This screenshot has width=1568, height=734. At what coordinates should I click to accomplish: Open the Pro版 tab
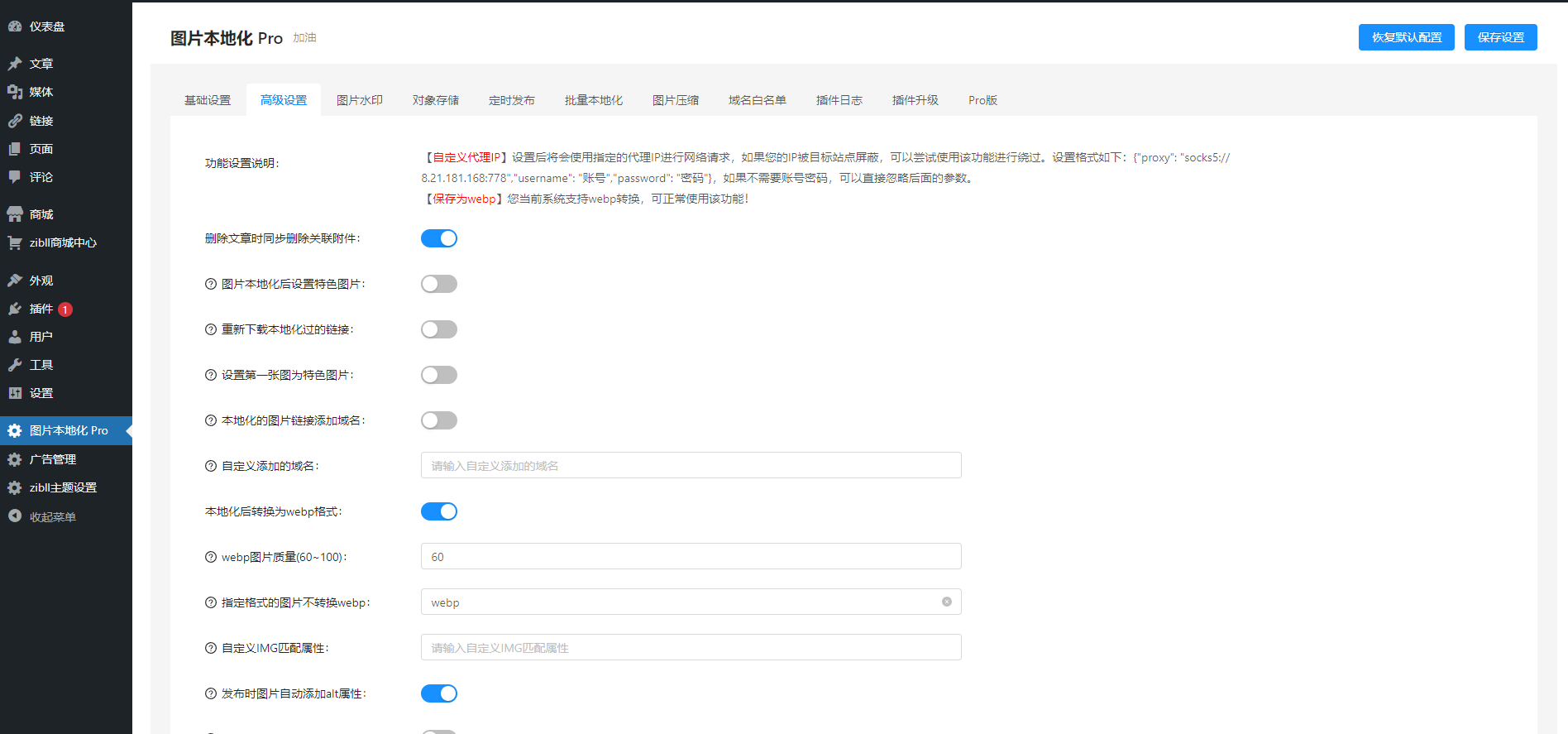(982, 100)
